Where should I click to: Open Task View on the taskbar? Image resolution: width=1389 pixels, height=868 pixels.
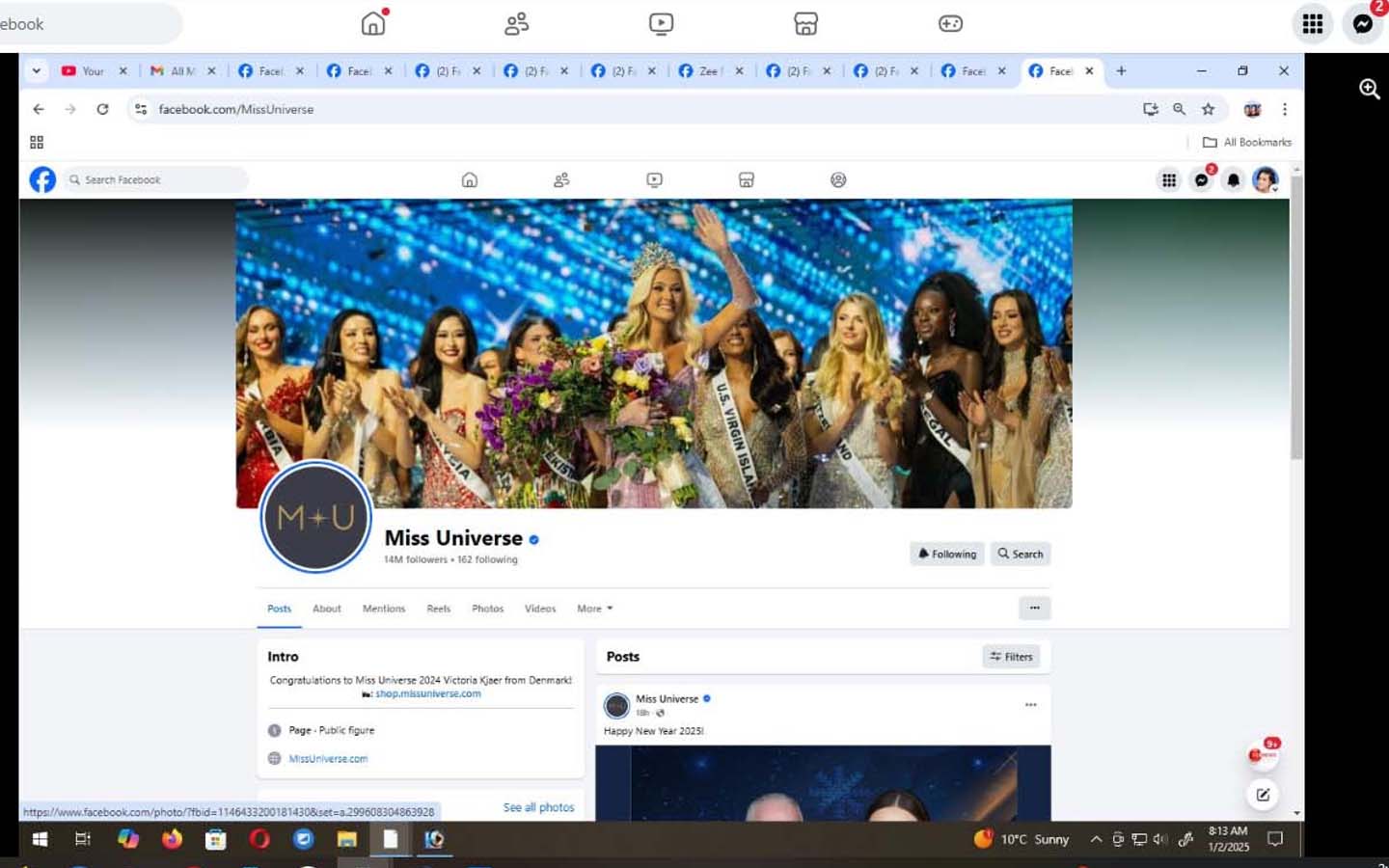click(83, 839)
